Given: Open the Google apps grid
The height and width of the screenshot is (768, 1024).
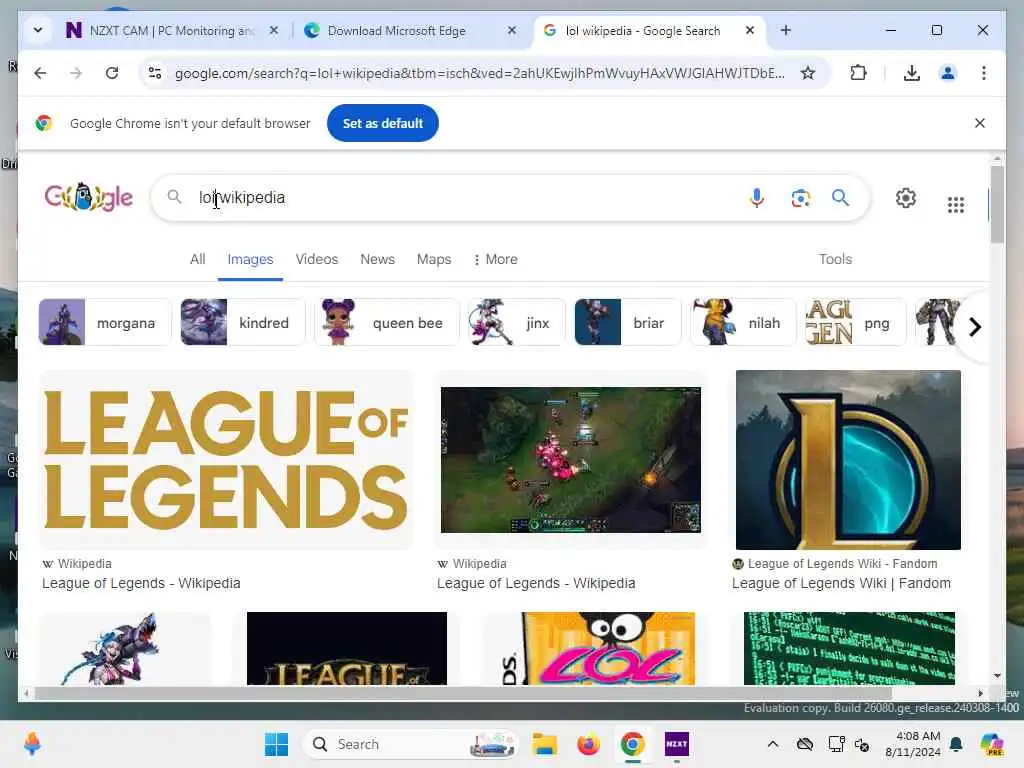Looking at the screenshot, I should pos(955,204).
